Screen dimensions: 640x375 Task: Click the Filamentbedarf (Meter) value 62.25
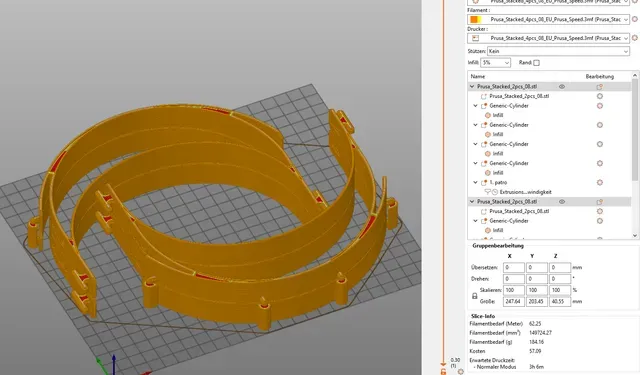535,324
